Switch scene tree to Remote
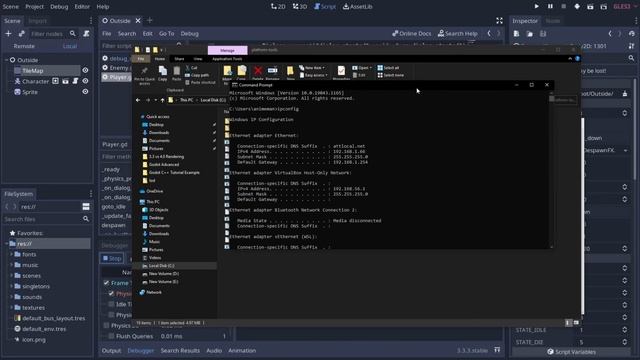 (x=24, y=46)
